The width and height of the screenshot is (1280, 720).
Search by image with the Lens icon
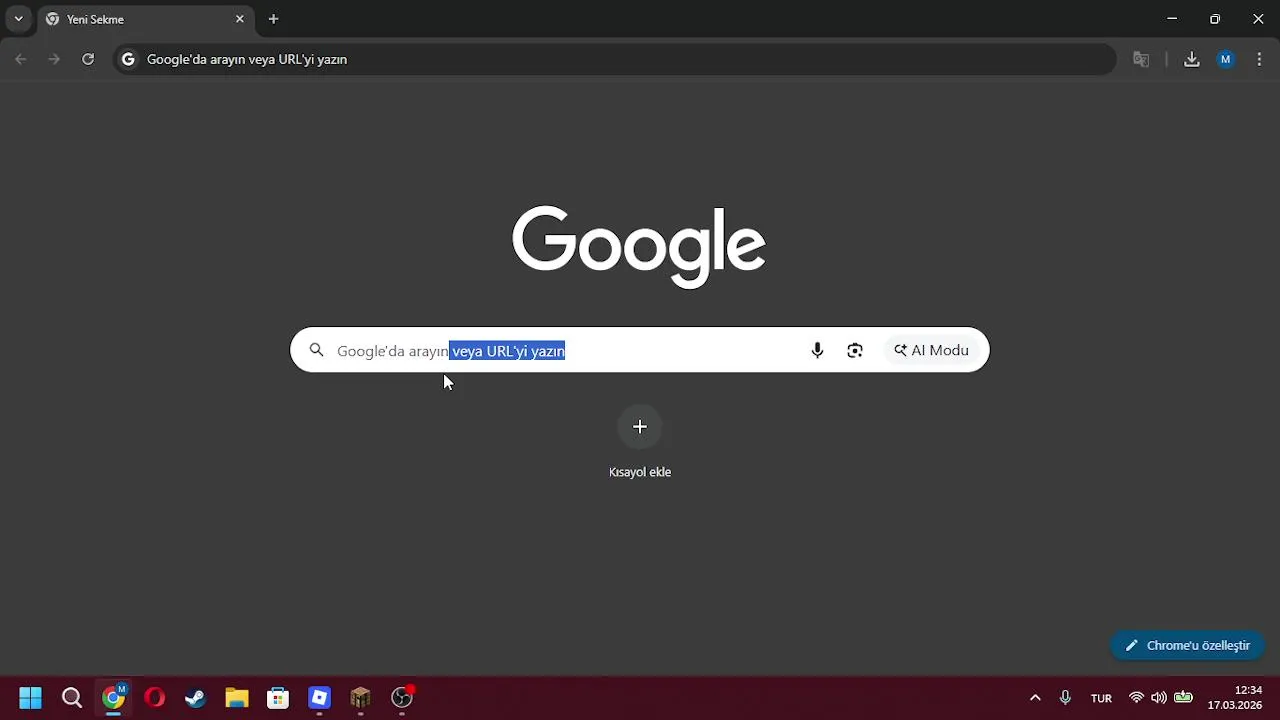(855, 350)
